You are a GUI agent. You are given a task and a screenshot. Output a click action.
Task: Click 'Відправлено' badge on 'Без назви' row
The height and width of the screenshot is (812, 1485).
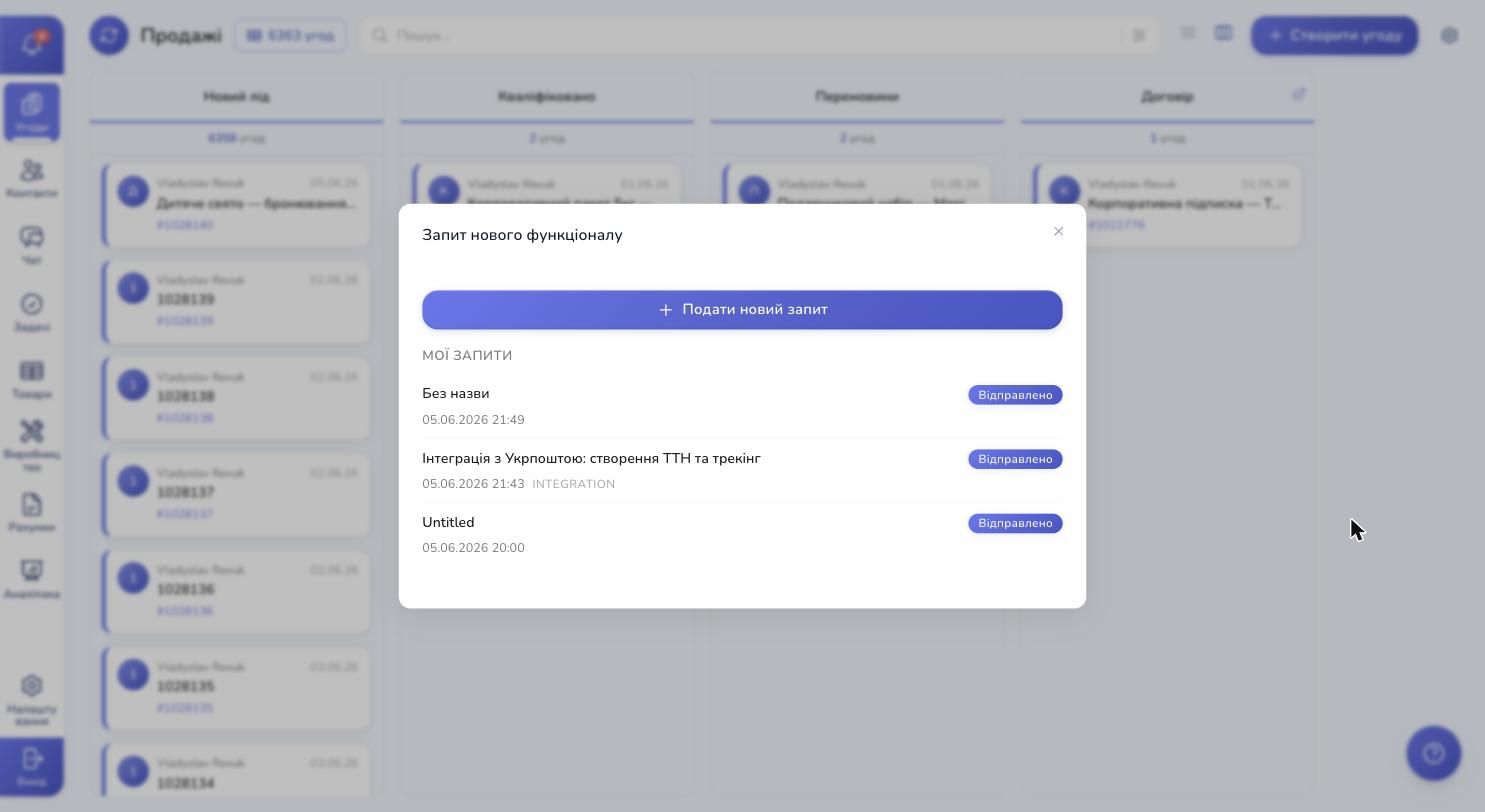[1015, 395]
